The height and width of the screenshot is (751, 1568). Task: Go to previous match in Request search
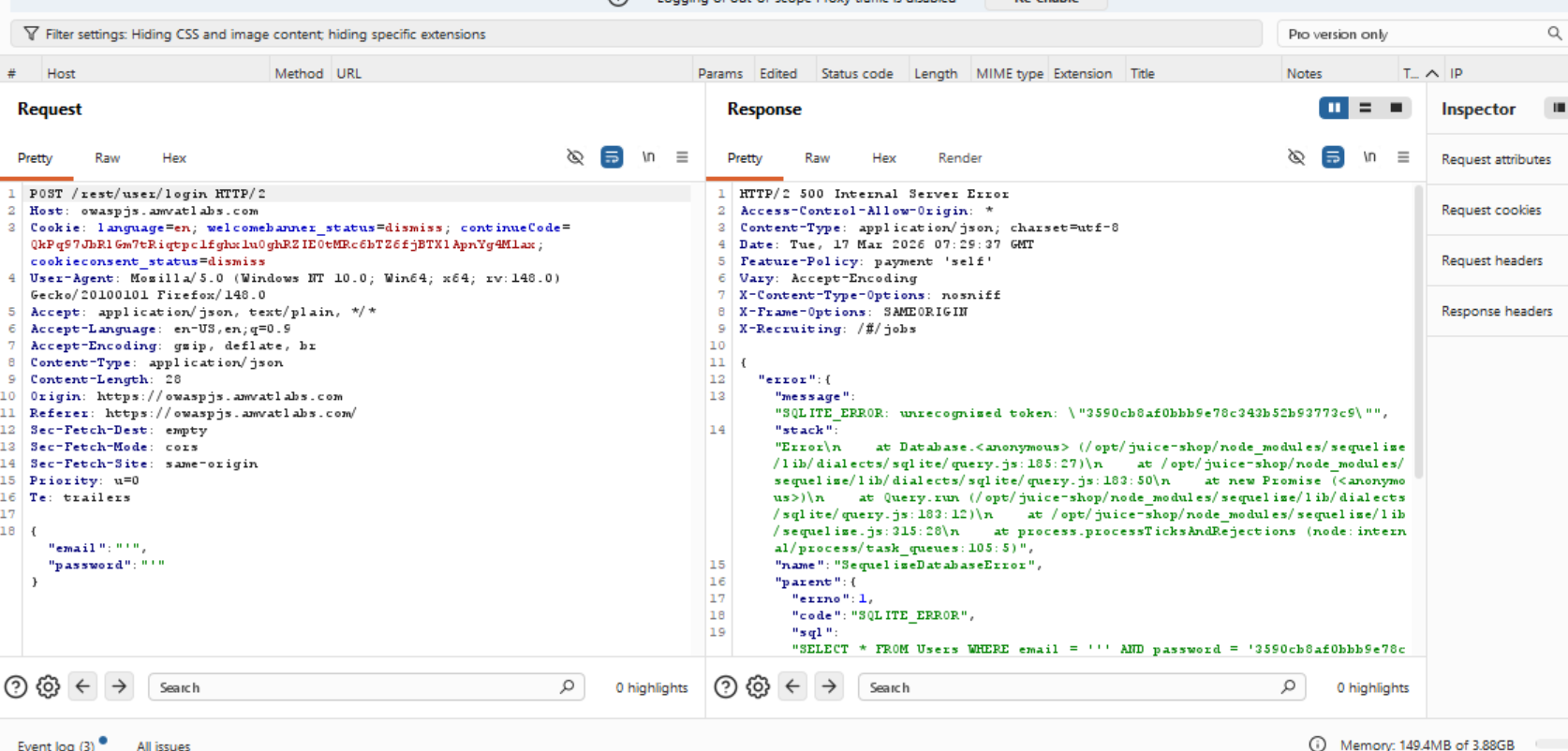tap(83, 687)
